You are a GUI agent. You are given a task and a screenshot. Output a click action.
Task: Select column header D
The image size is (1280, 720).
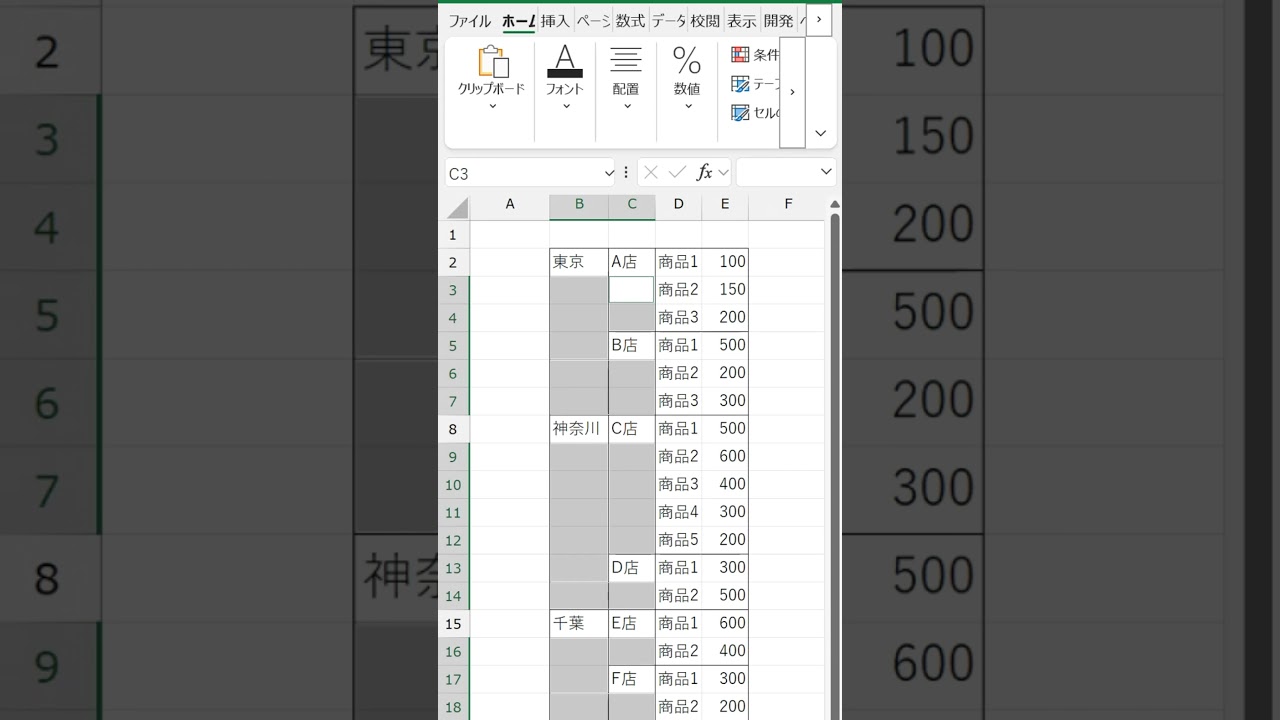(x=679, y=204)
